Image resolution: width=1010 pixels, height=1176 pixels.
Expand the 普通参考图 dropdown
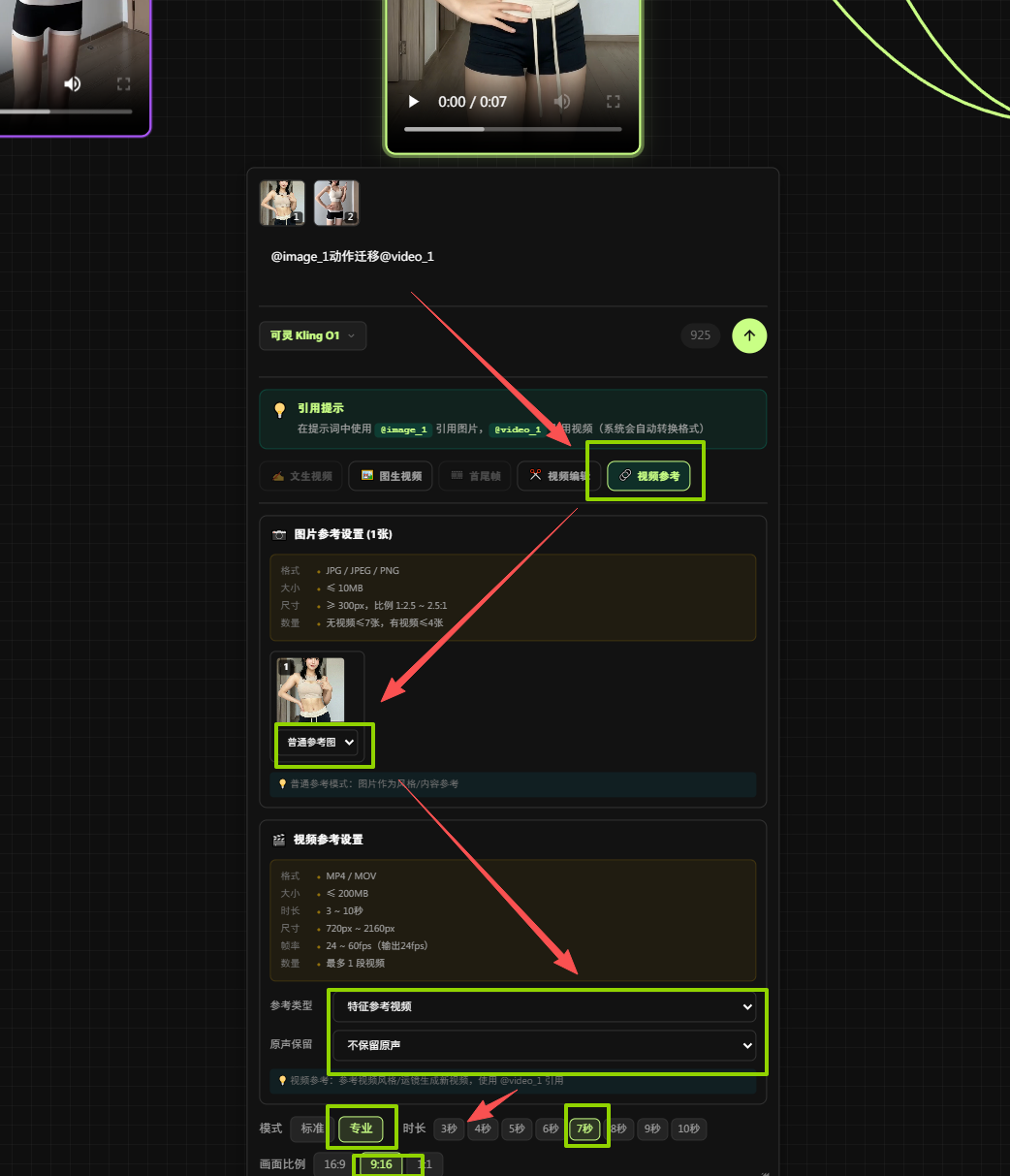pyautogui.click(x=321, y=742)
